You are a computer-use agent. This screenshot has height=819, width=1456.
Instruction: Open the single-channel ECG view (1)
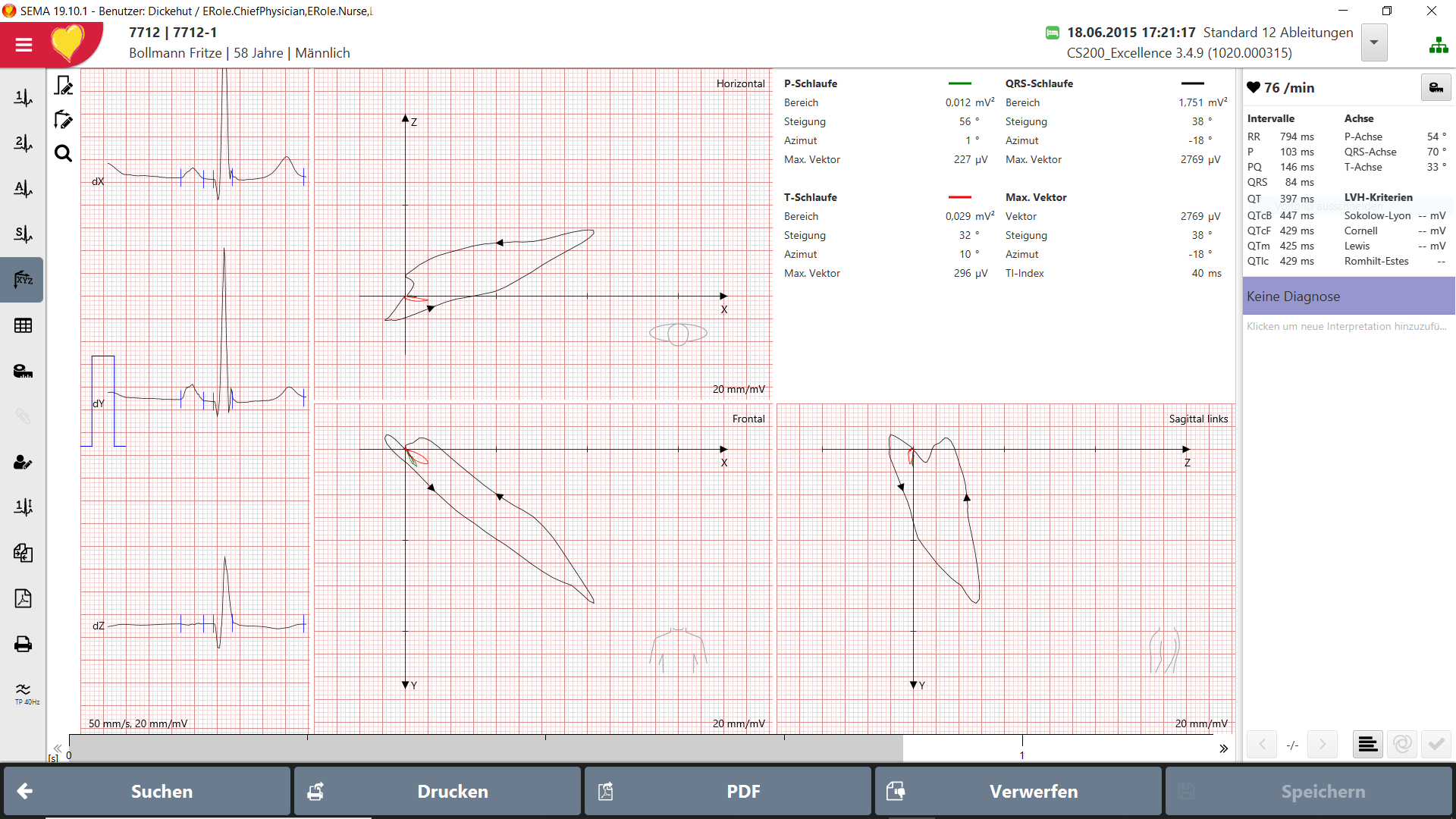point(23,98)
